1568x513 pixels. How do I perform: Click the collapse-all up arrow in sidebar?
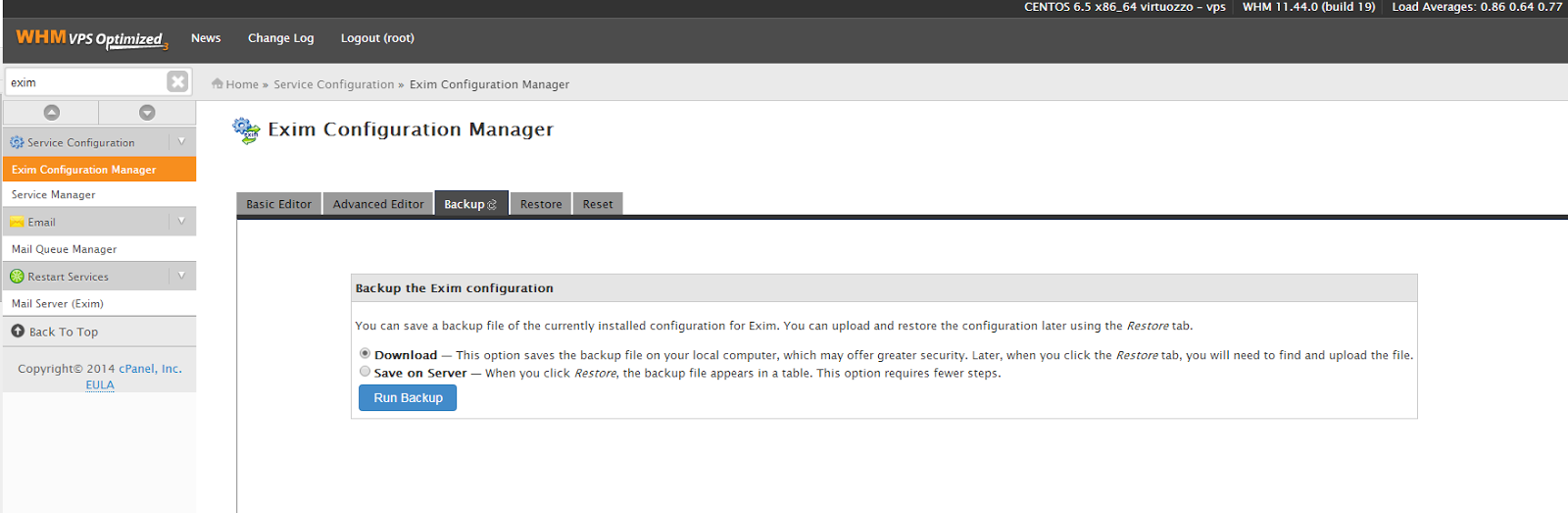click(x=52, y=113)
